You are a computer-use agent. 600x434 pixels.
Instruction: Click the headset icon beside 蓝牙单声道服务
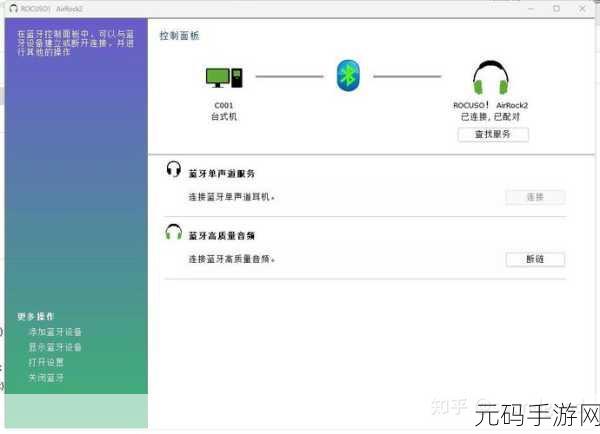click(174, 169)
